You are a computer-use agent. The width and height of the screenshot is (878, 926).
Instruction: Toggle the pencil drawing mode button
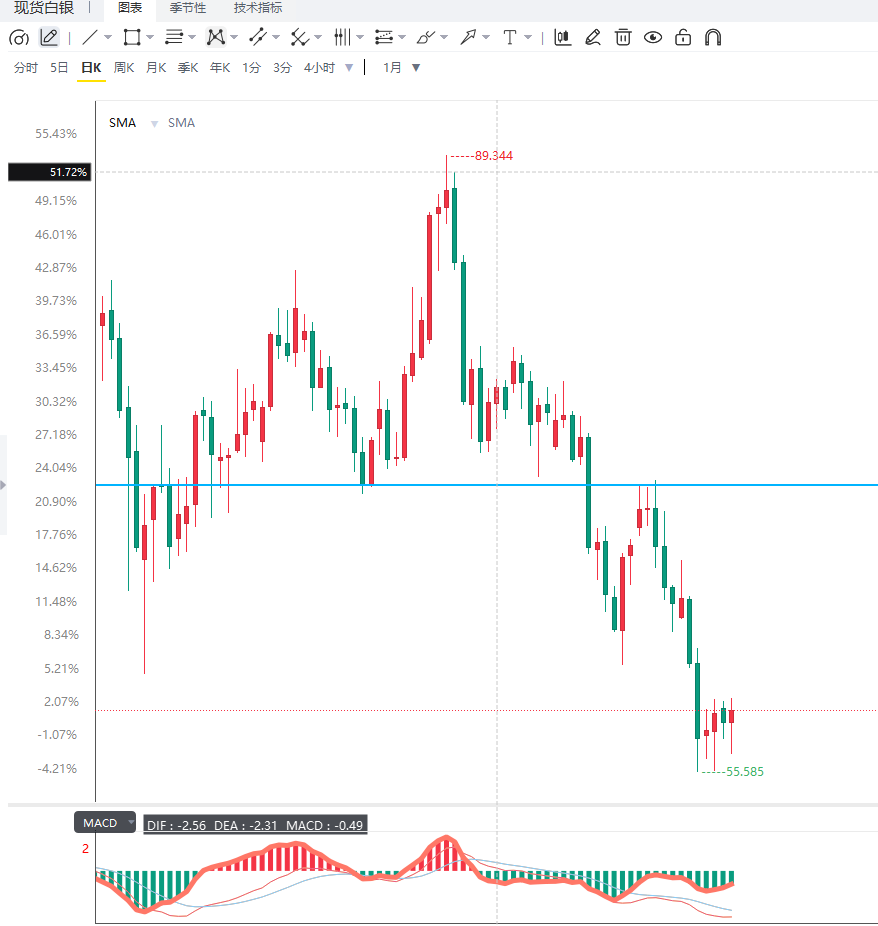click(x=49, y=38)
